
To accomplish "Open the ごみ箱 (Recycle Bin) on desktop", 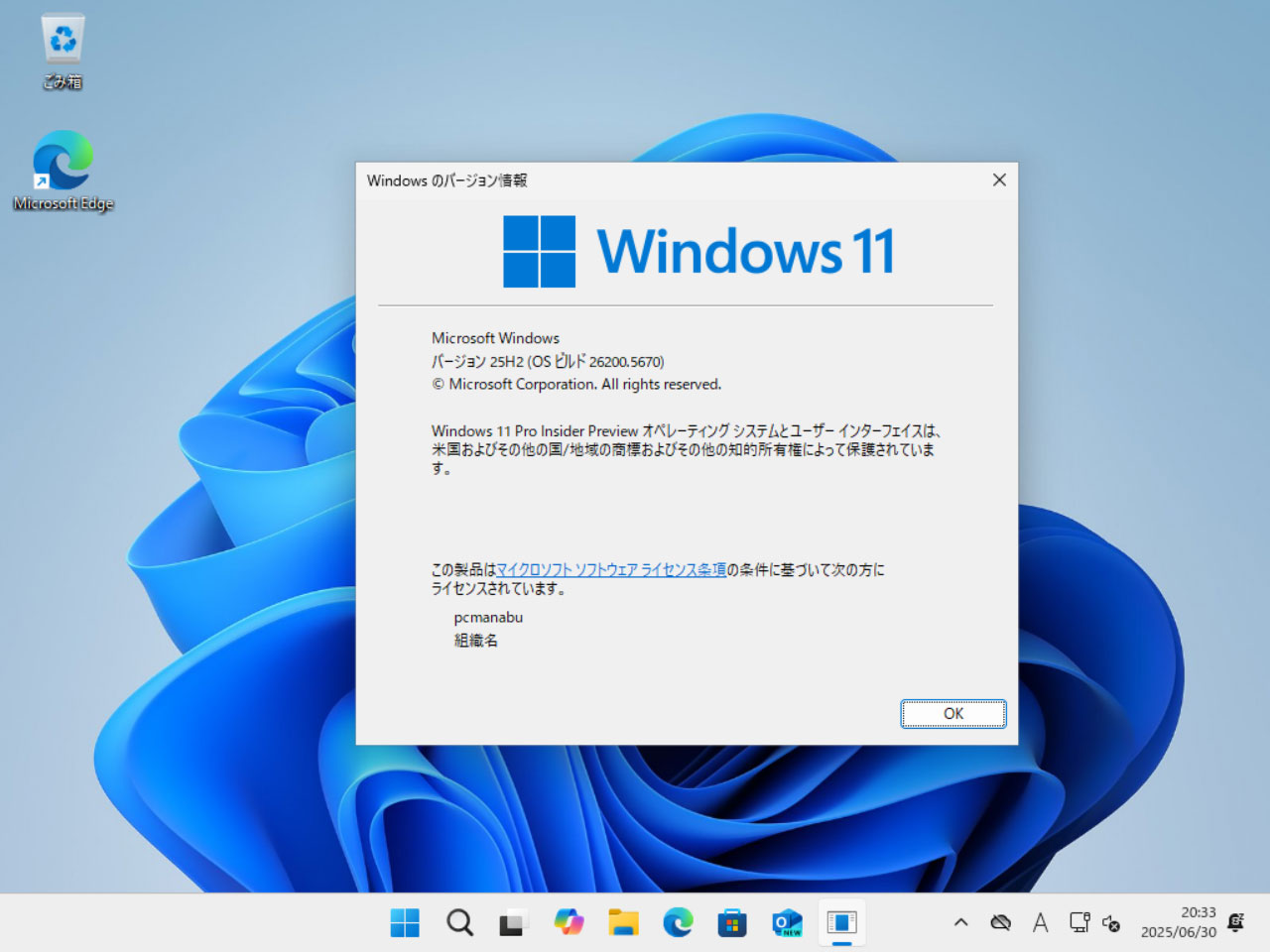I will coord(63,45).
